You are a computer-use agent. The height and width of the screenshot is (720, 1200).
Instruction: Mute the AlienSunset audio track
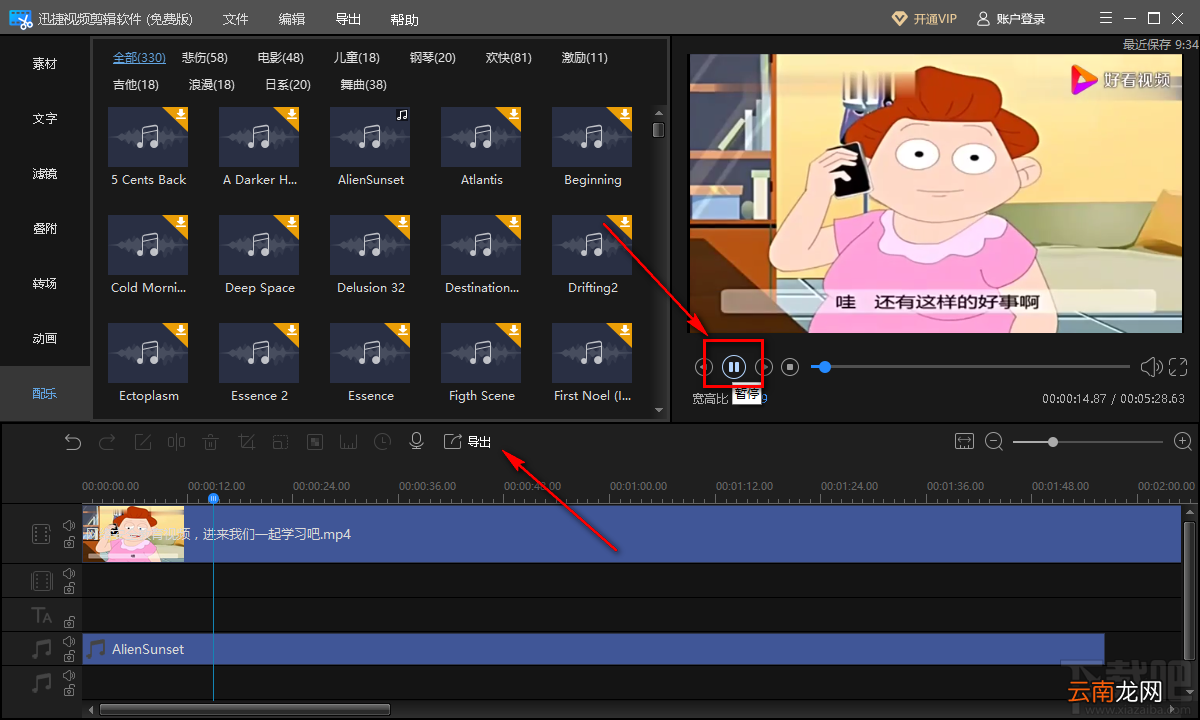(x=69, y=641)
